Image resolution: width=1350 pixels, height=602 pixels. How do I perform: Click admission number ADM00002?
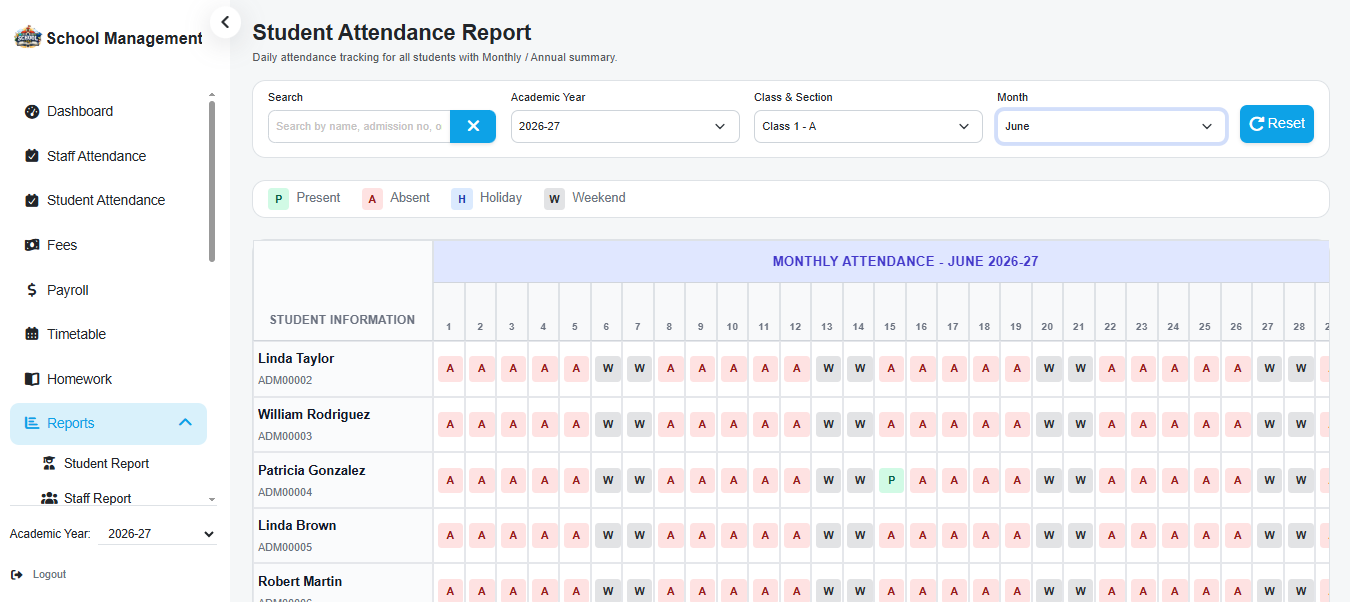285,380
